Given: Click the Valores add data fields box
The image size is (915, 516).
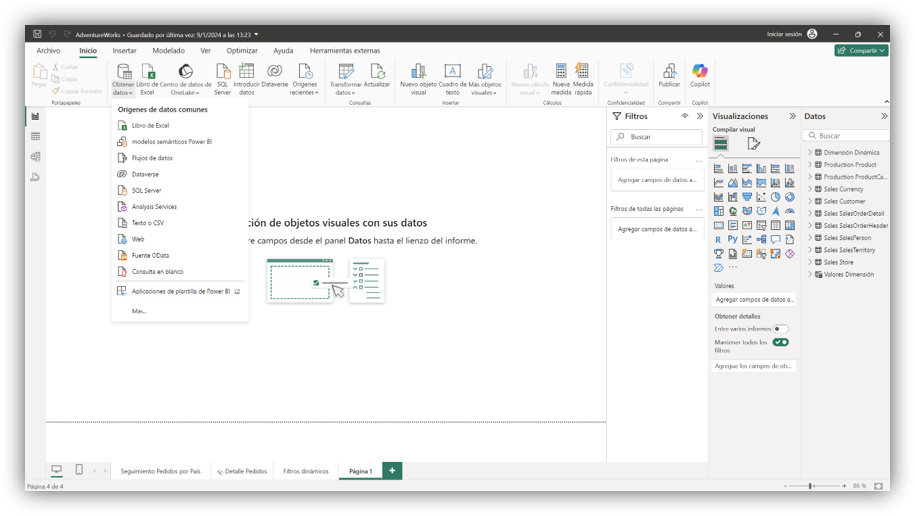Looking at the screenshot, I should tap(754, 299).
